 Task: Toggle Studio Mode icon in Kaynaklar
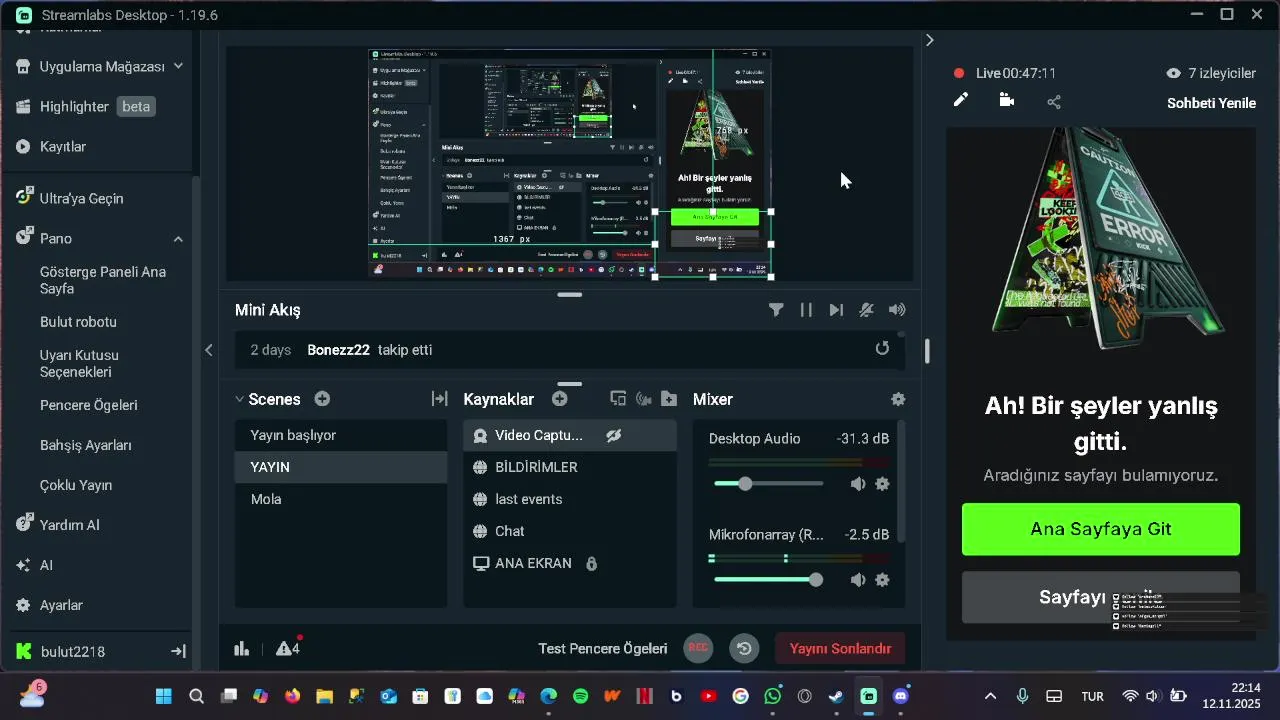point(618,398)
